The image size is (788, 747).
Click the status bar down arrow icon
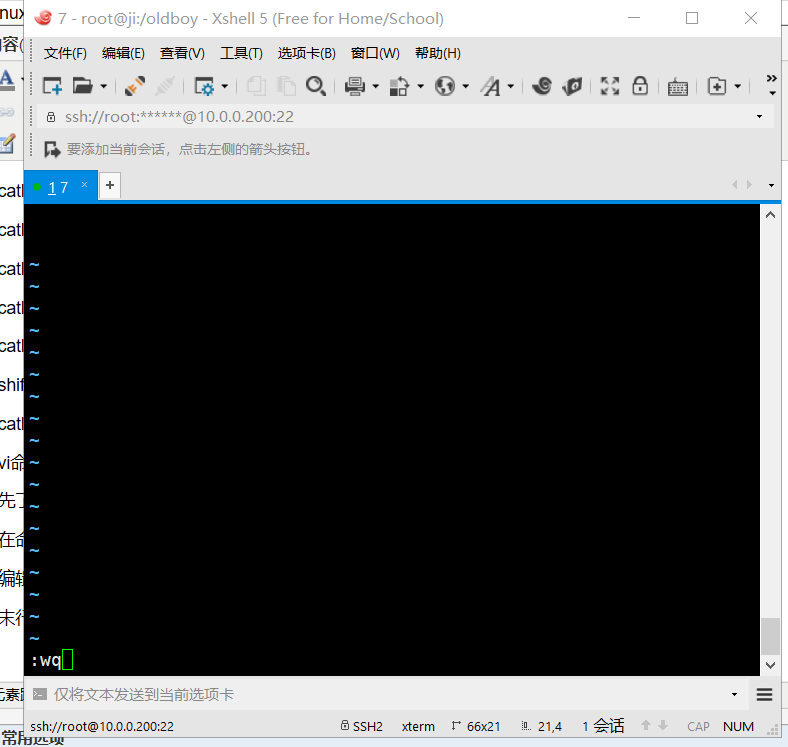(x=663, y=725)
